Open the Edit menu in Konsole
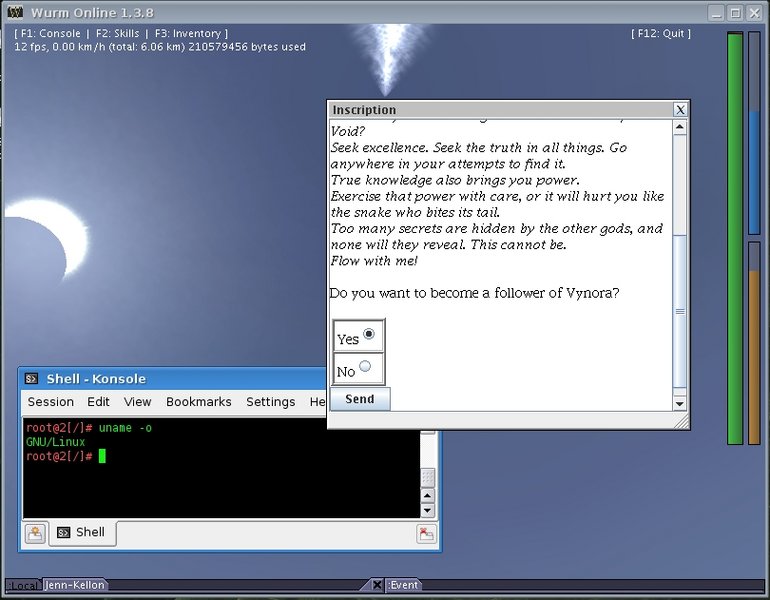The width and height of the screenshot is (770, 600). 98,402
